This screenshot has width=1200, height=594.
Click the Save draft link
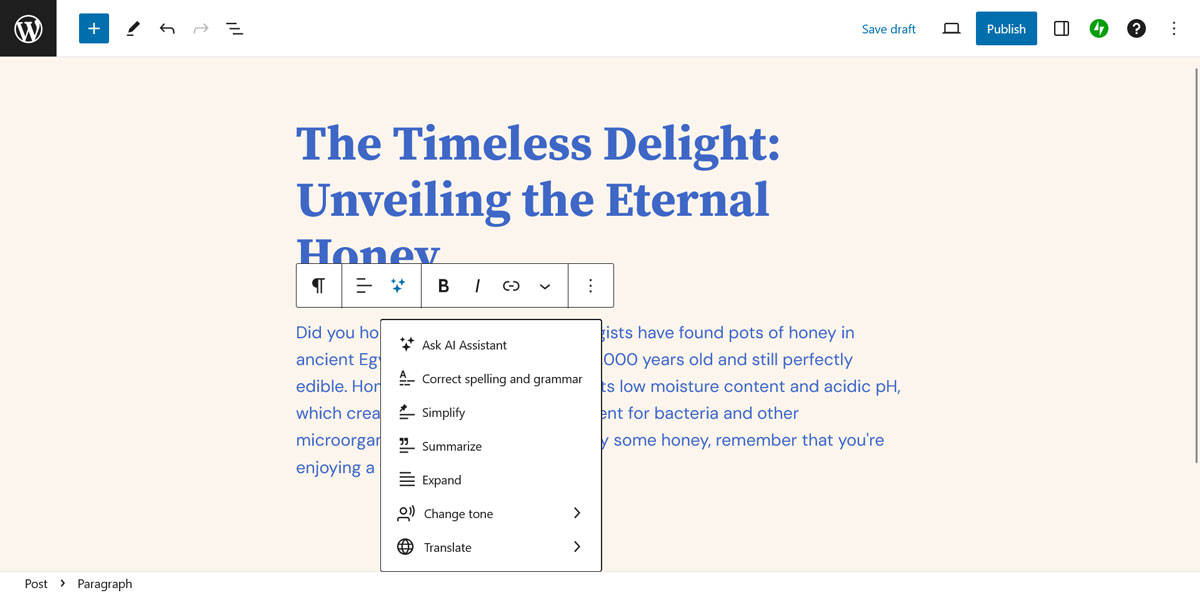tap(889, 29)
